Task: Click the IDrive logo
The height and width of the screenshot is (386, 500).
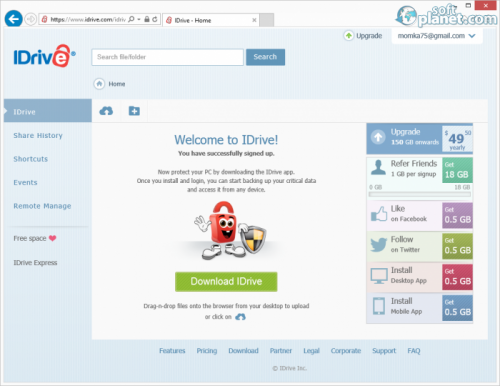Action: [x=44, y=56]
